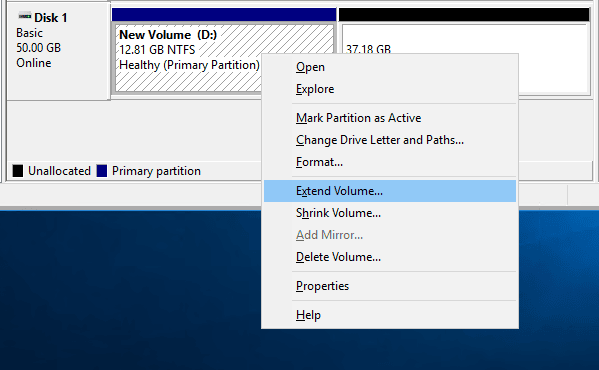Click the blue Primary partition legend swatch

(102, 171)
